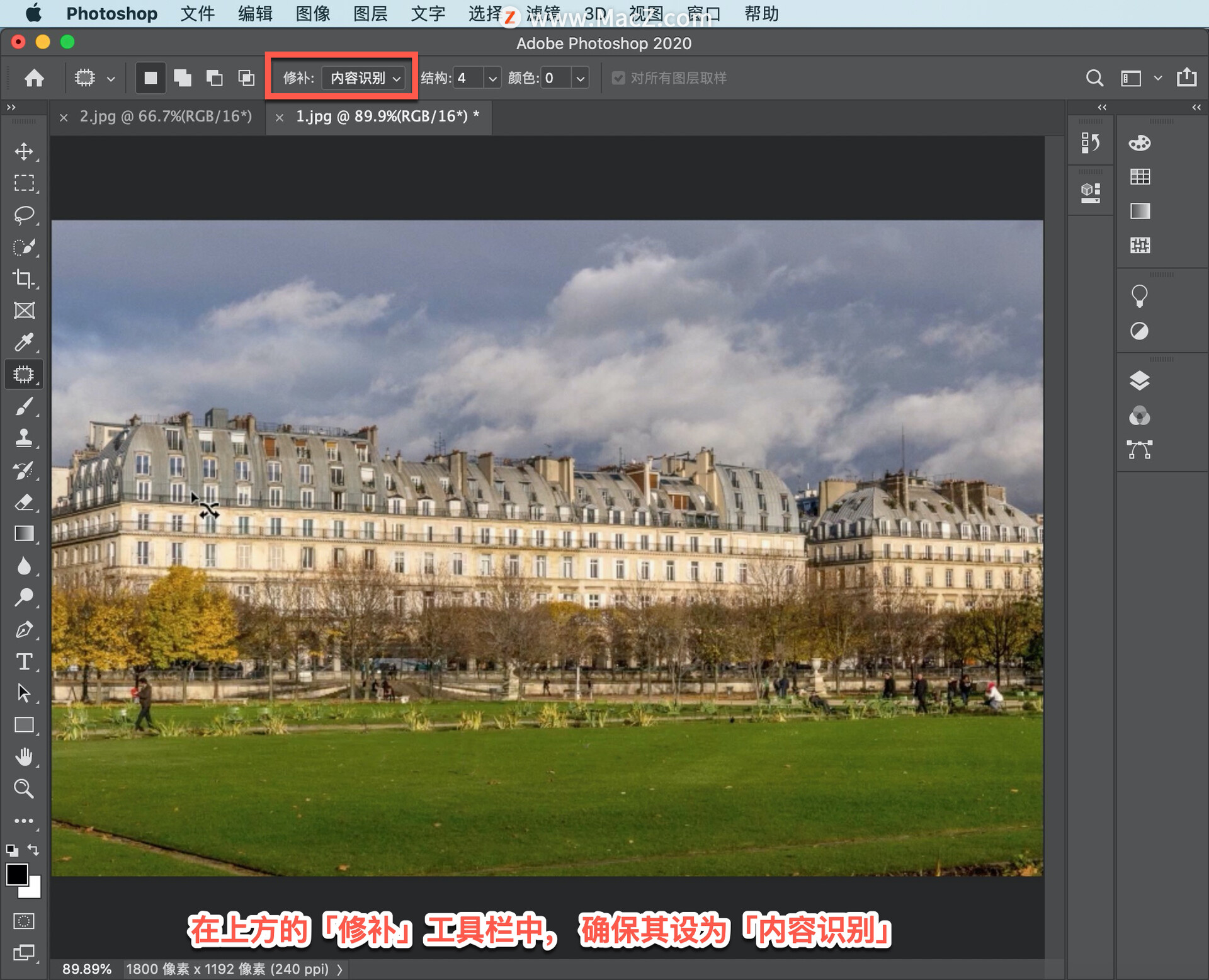Swap foreground and background colors

34,850
